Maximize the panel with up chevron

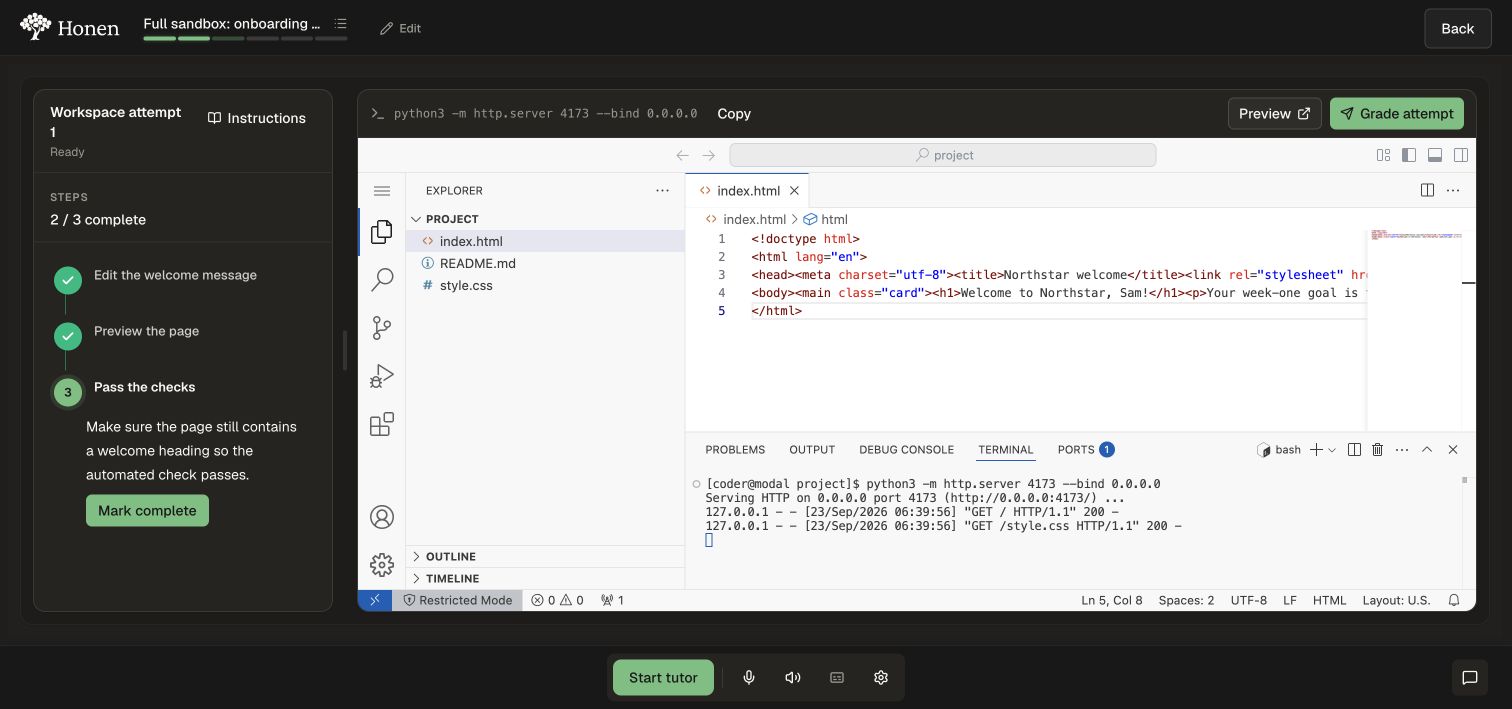pyautogui.click(x=1427, y=450)
